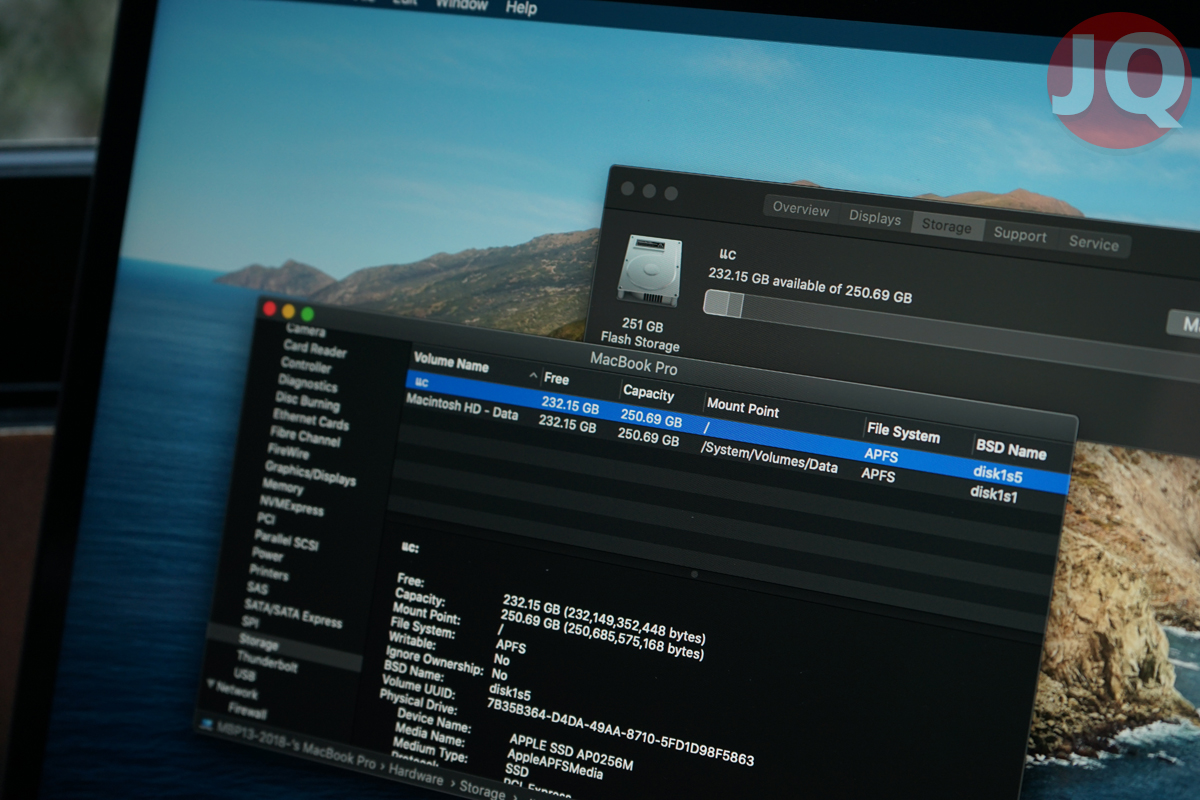1200x800 pixels.
Task: Select USB in the sidebar
Action: click(x=244, y=676)
